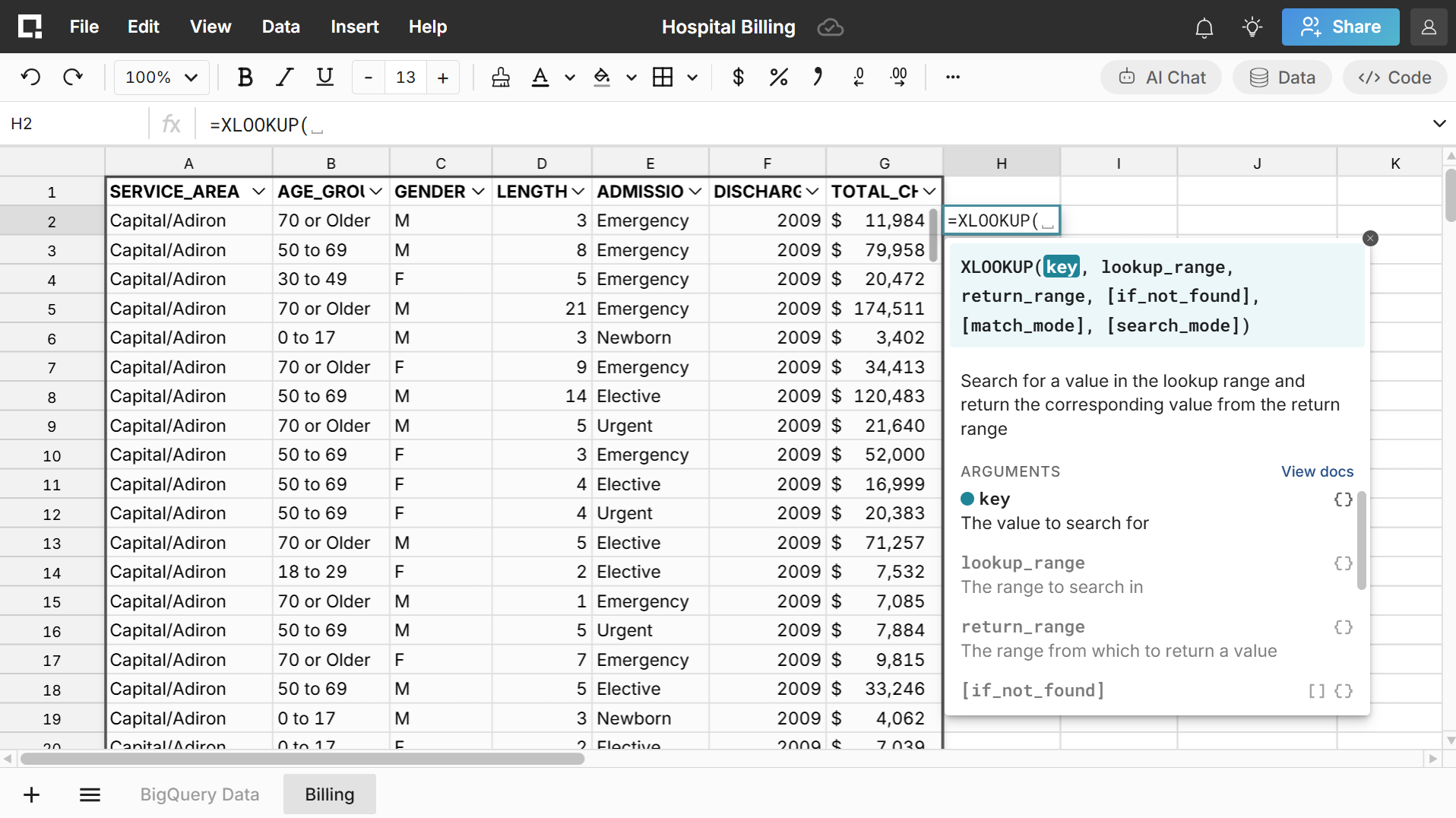
Task: Expand the formula bar chevron
Action: (x=1439, y=124)
